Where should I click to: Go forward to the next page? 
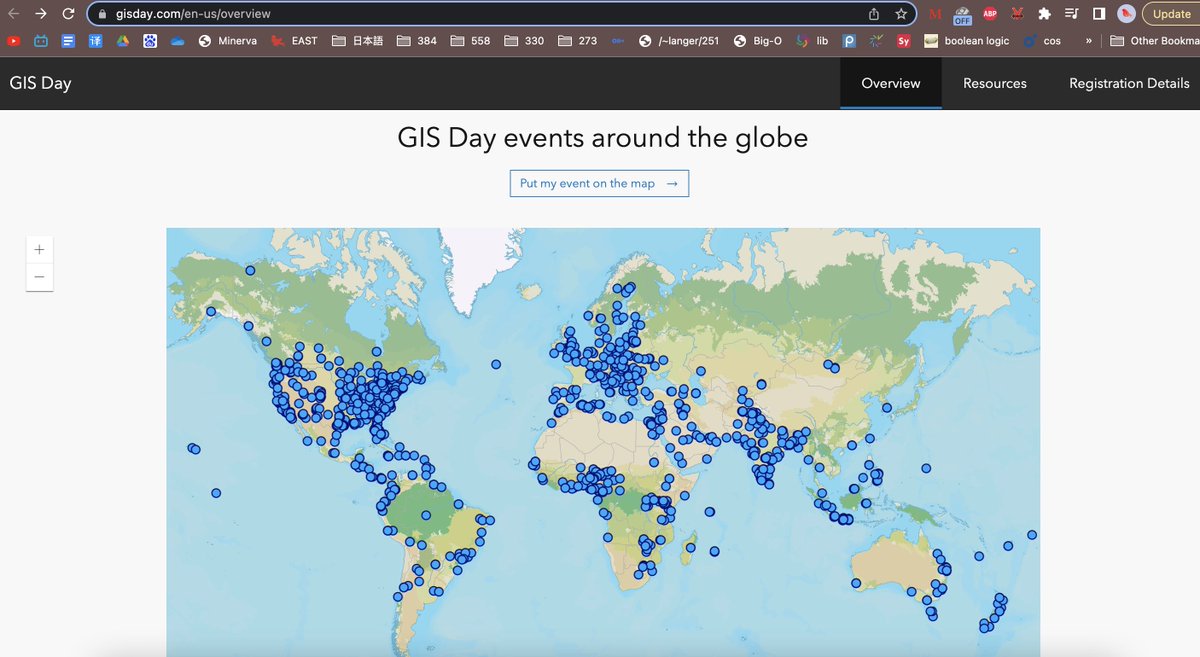40,14
